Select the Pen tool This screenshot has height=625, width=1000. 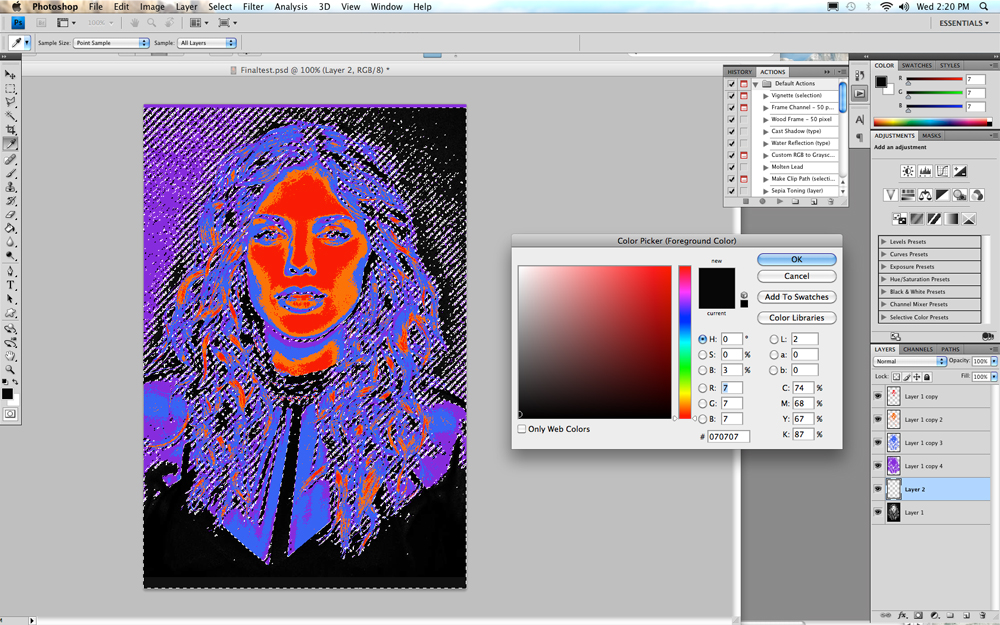10,271
